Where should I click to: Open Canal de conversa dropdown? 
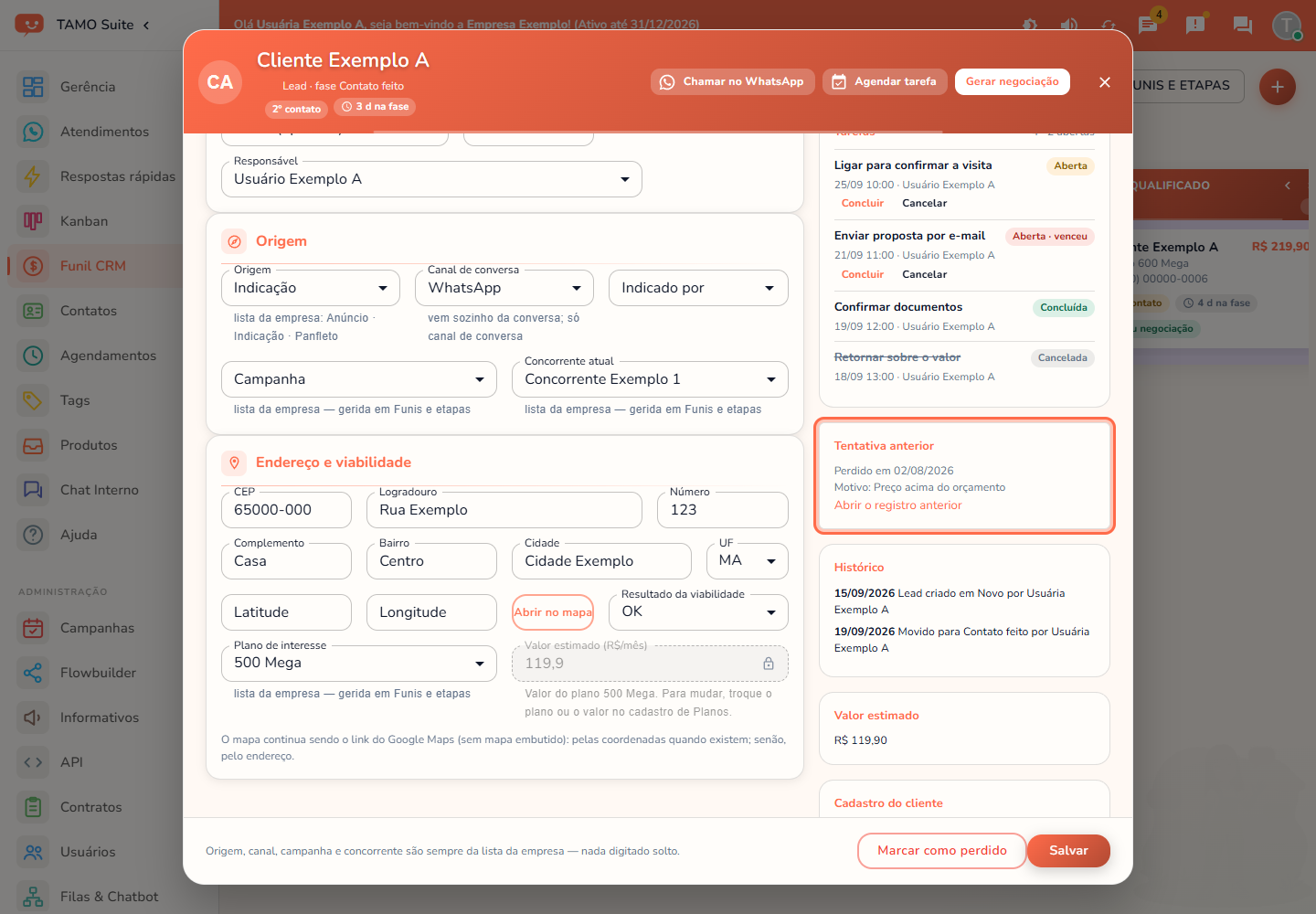click(x=504, y=288)
